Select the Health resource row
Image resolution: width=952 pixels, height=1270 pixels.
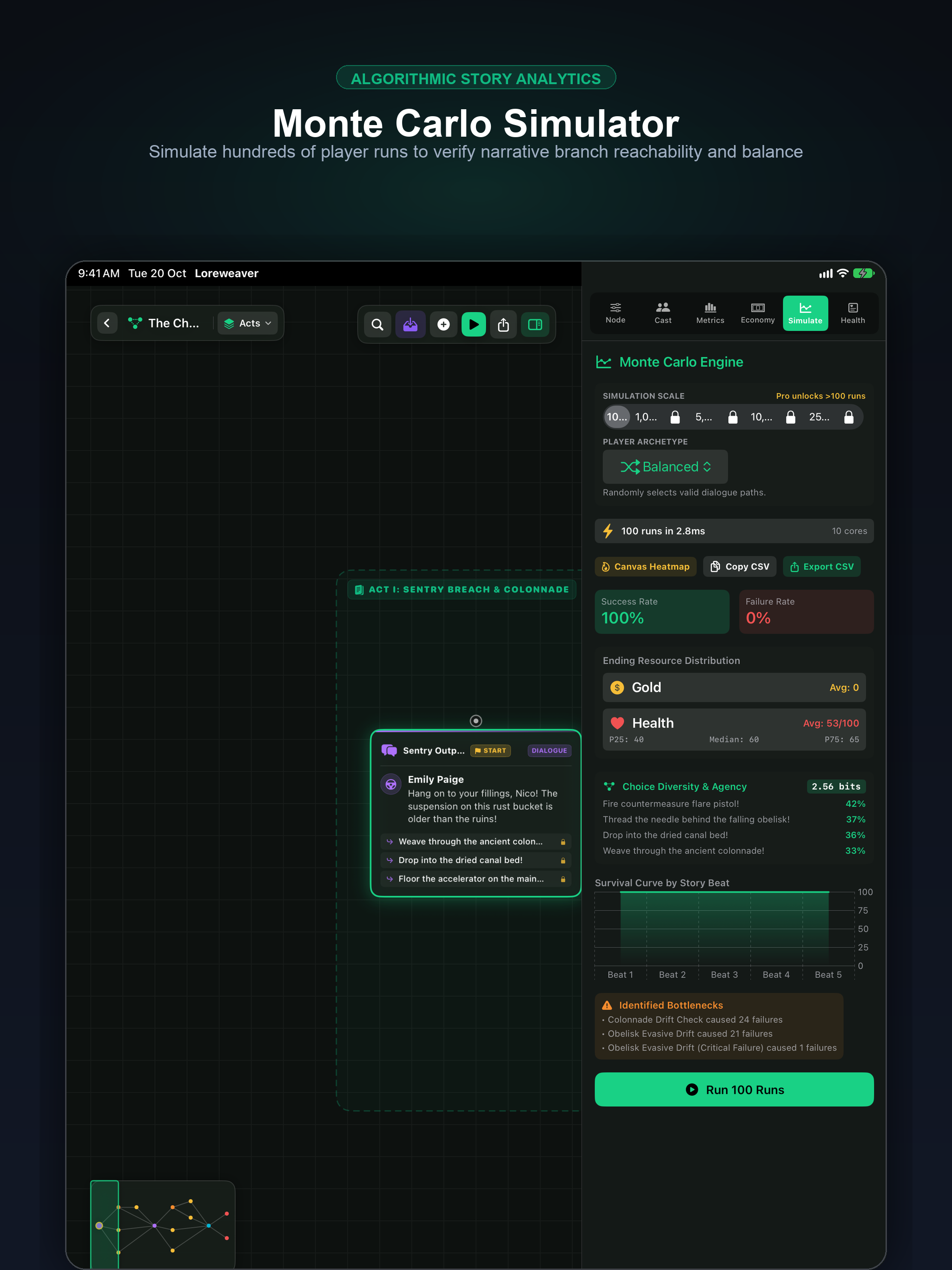pos(734,730)
